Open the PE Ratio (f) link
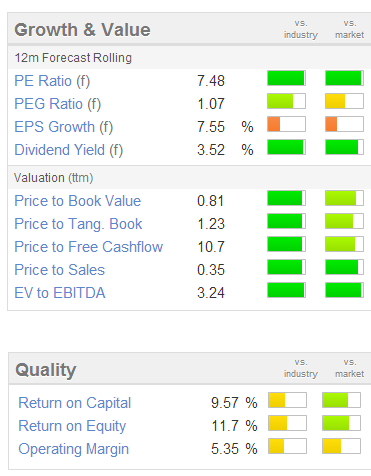 pos(52,81)
